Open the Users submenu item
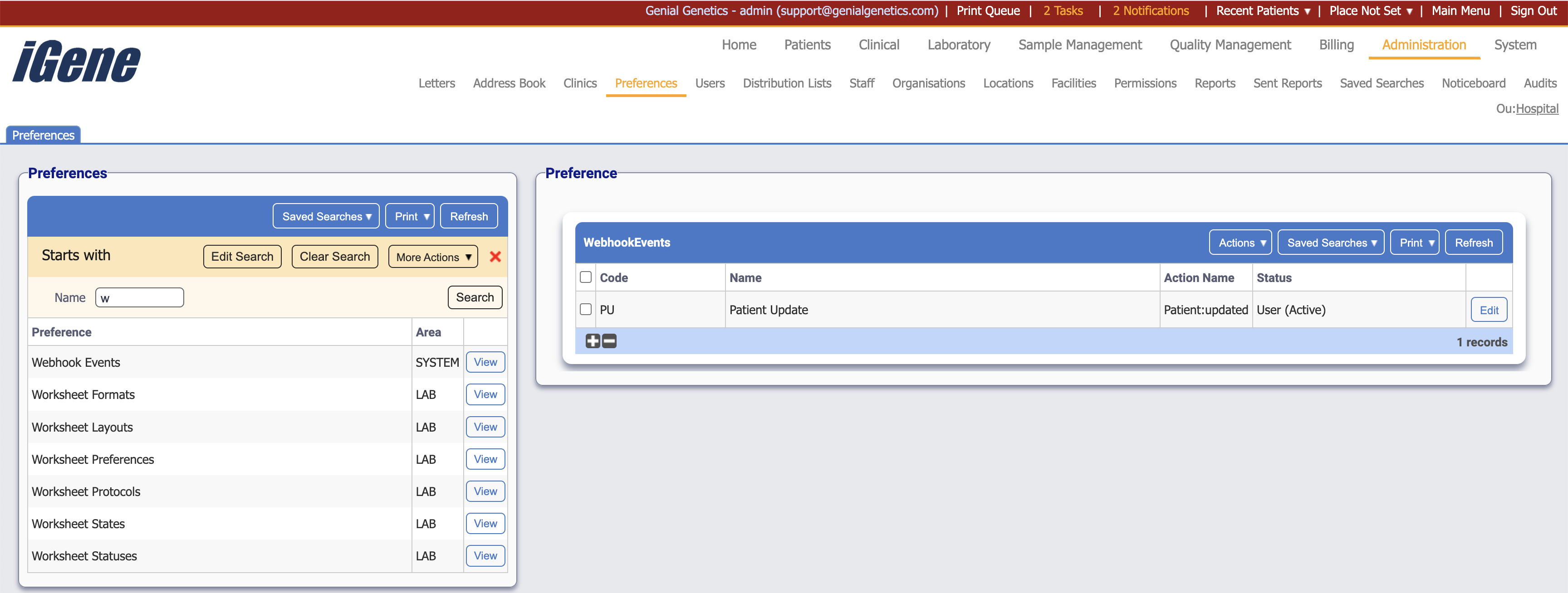Image resolution: width=1568 pixels, height=593 pixels. click(x=710, y=83)
